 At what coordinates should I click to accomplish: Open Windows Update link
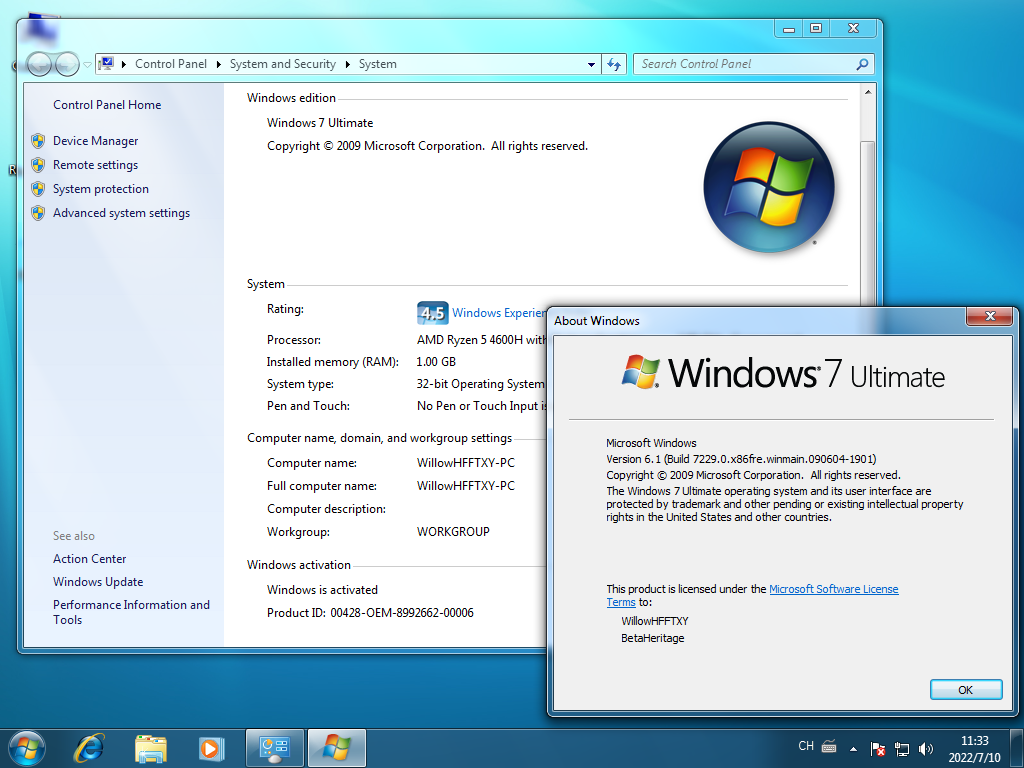pyautogui.click(x=98, y=582)
